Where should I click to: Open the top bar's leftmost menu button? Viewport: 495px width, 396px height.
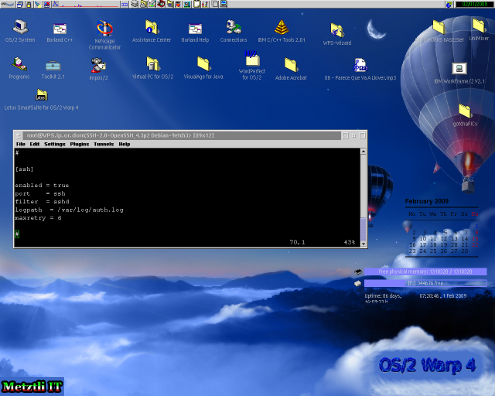coord(7,4)
